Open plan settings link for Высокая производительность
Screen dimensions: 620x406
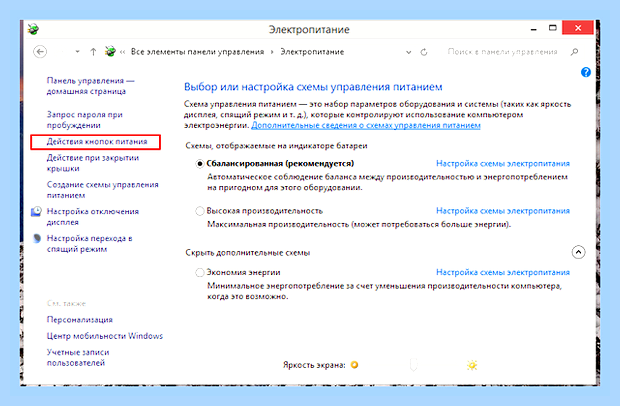pyautogui.click(x=503, y=211)
